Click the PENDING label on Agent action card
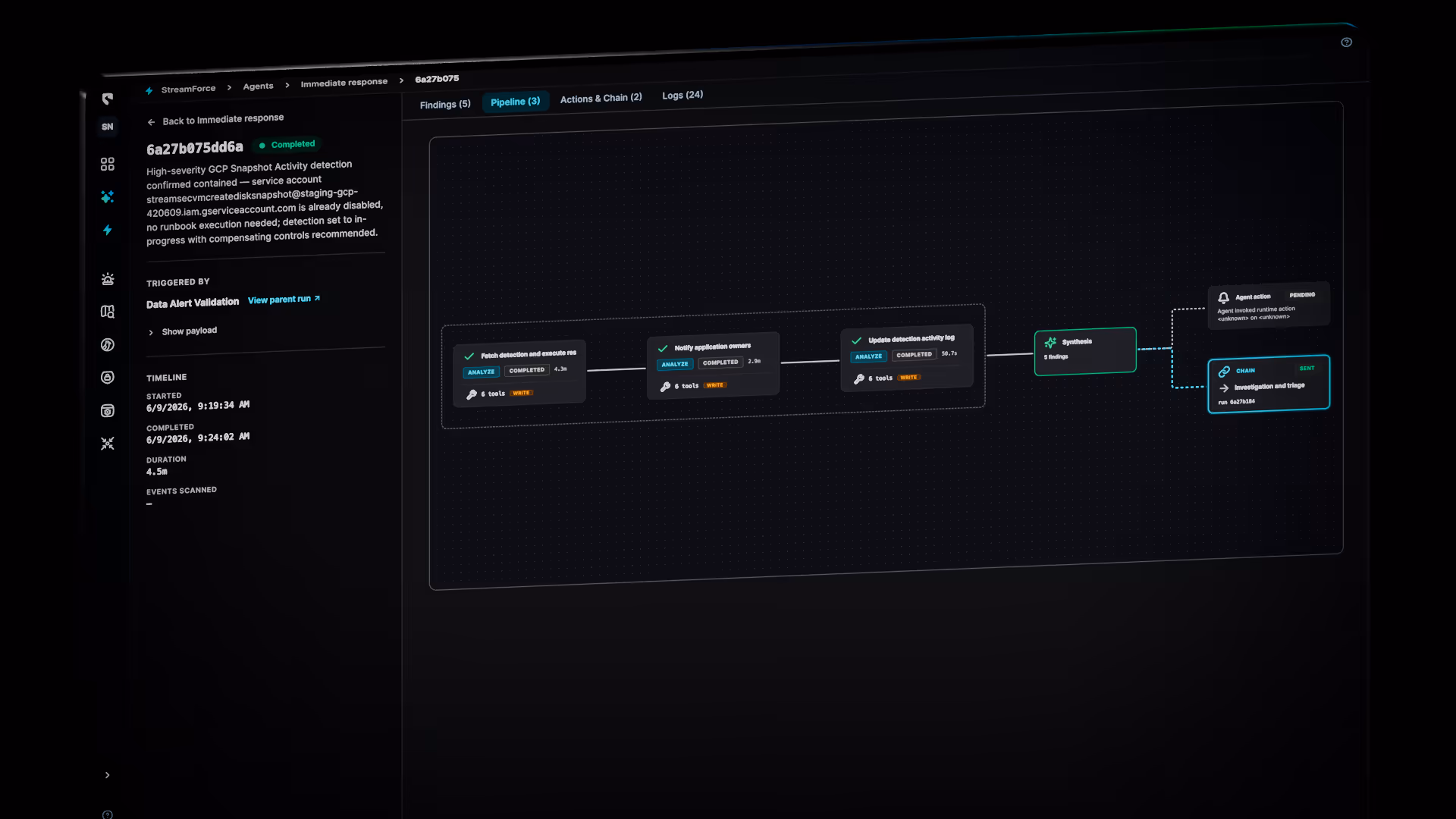Viewport: 1456px width, 819px height. 1302,295
